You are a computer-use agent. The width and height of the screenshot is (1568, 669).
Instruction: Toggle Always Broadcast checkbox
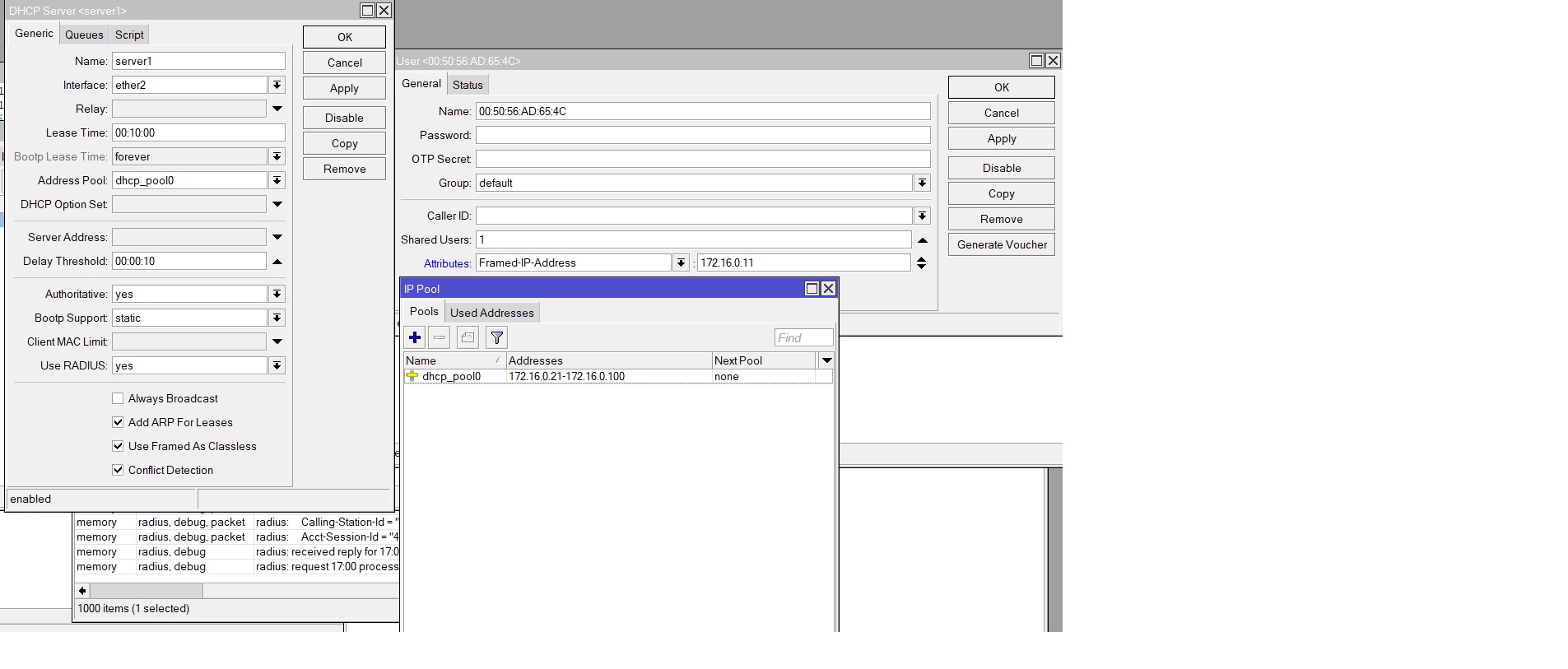[118, 398]
